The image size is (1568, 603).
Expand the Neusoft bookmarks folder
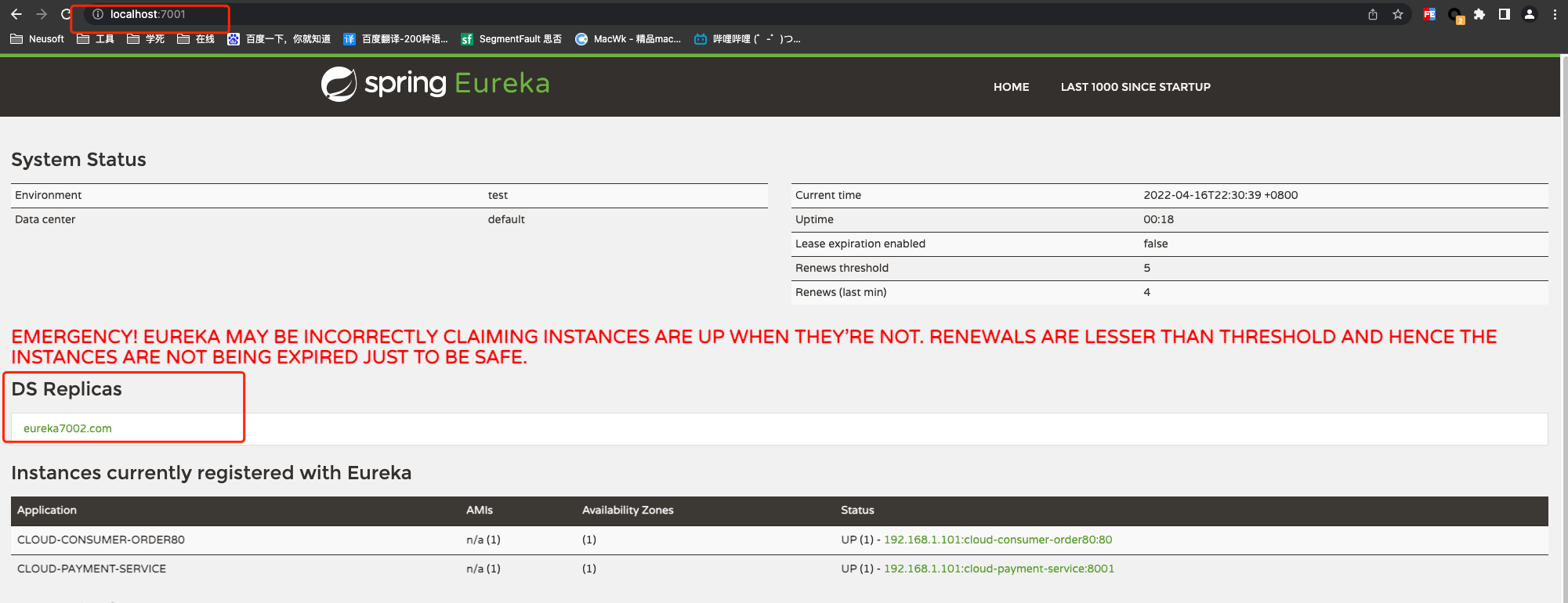coord(38,39)
